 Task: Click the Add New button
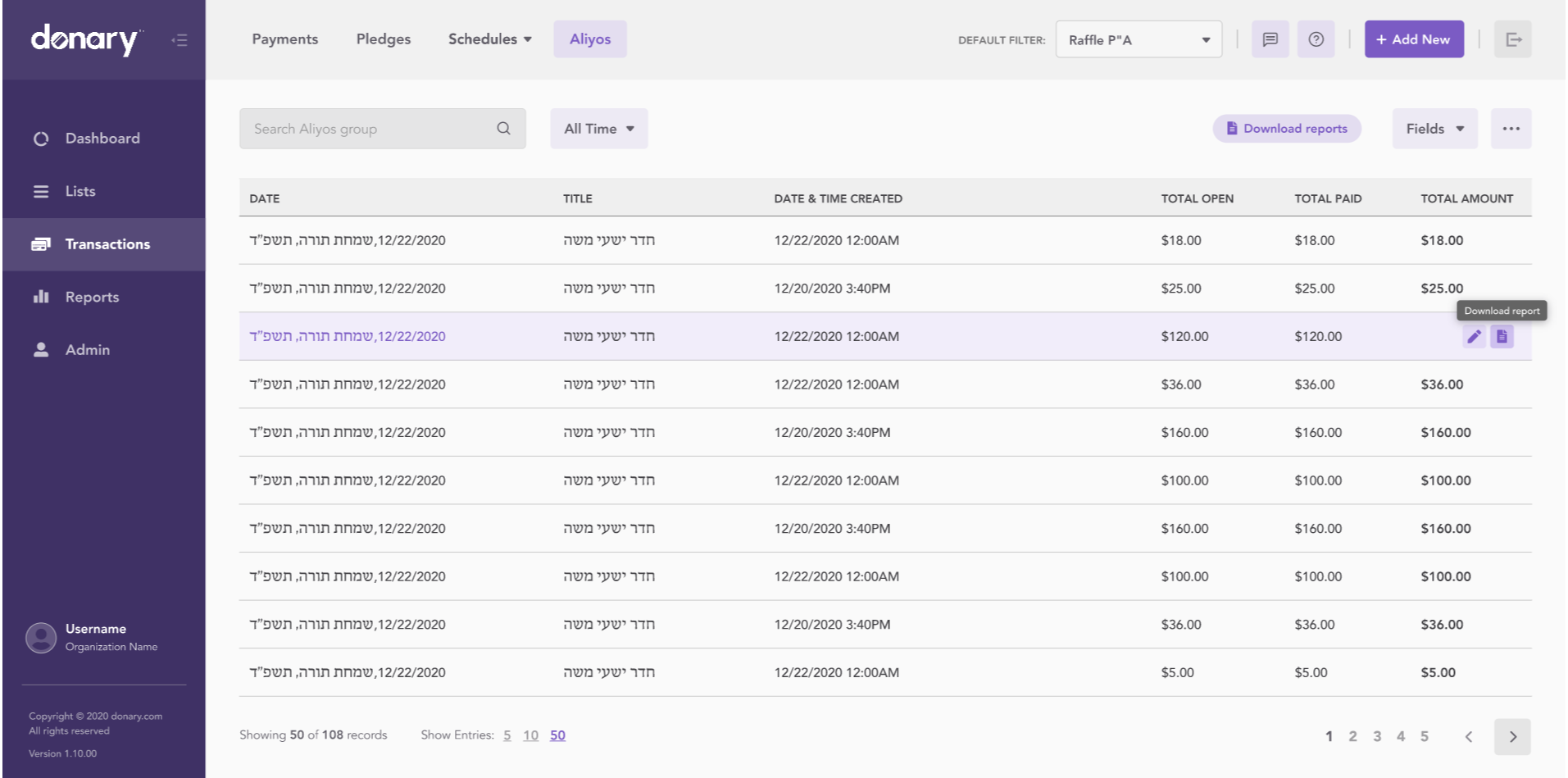coord(1414,39)
